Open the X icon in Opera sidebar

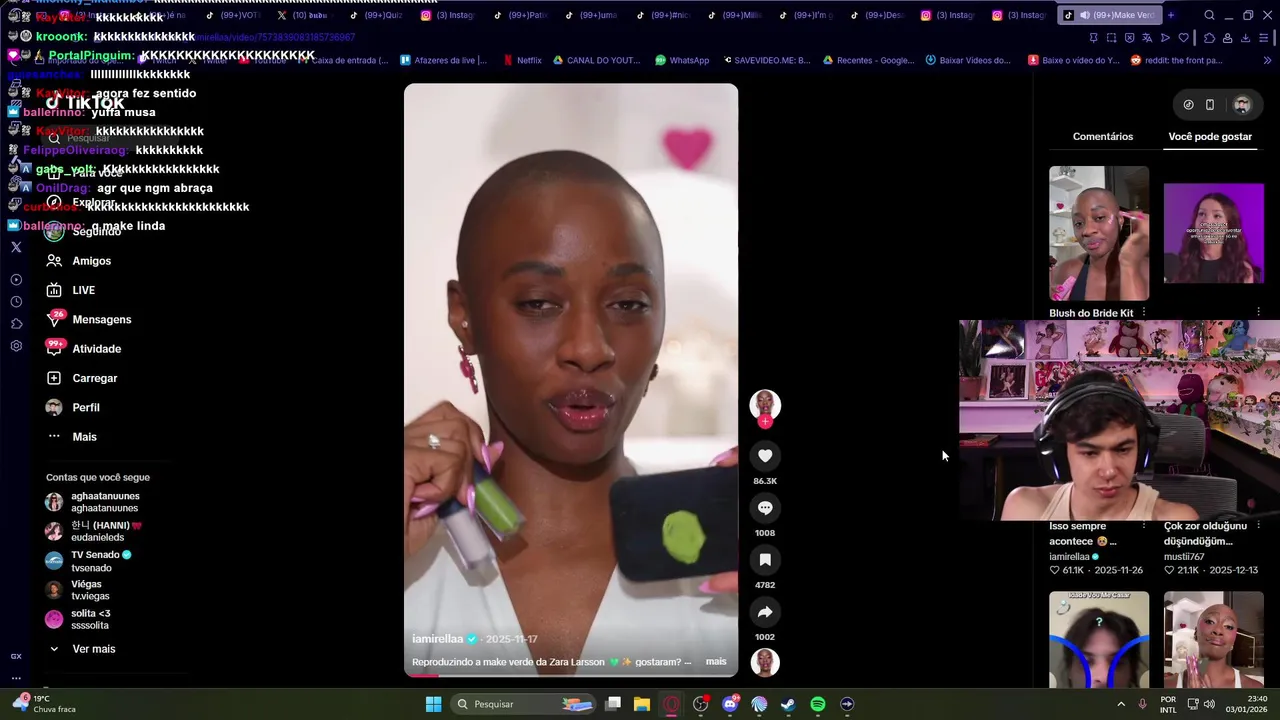pos(16,247)
